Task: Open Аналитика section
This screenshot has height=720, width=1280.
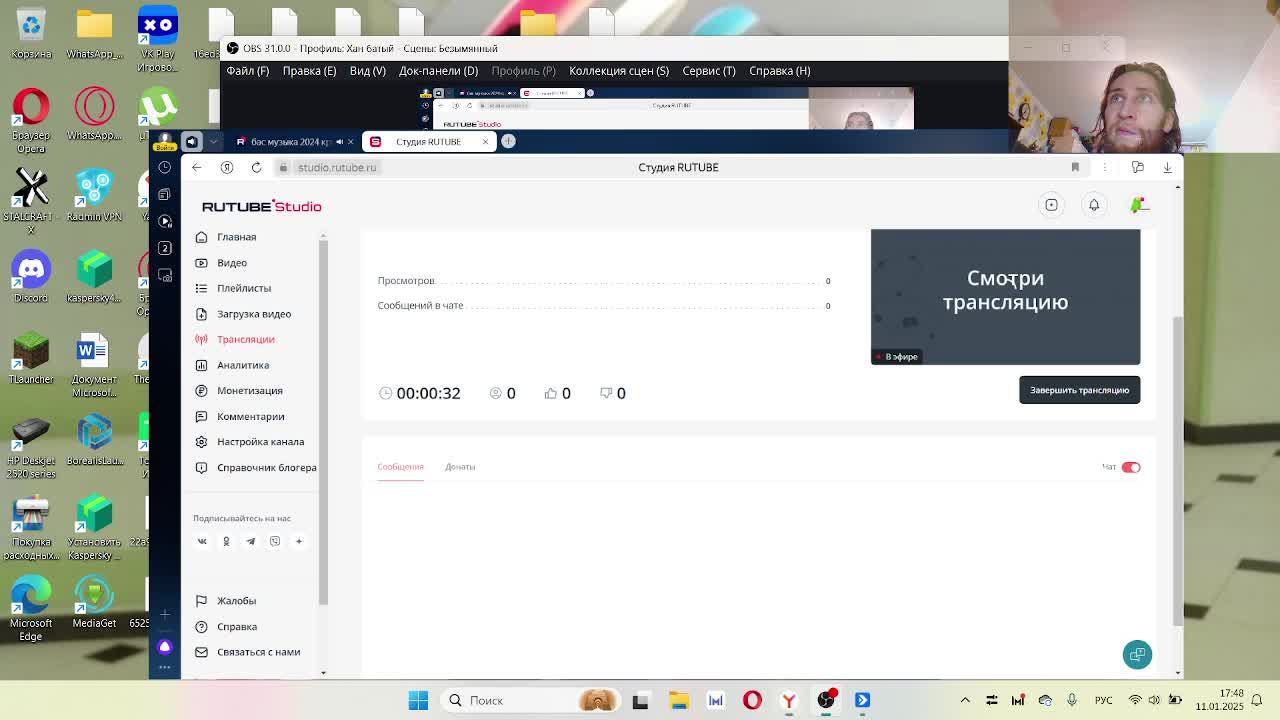Action: click(243, 365)
